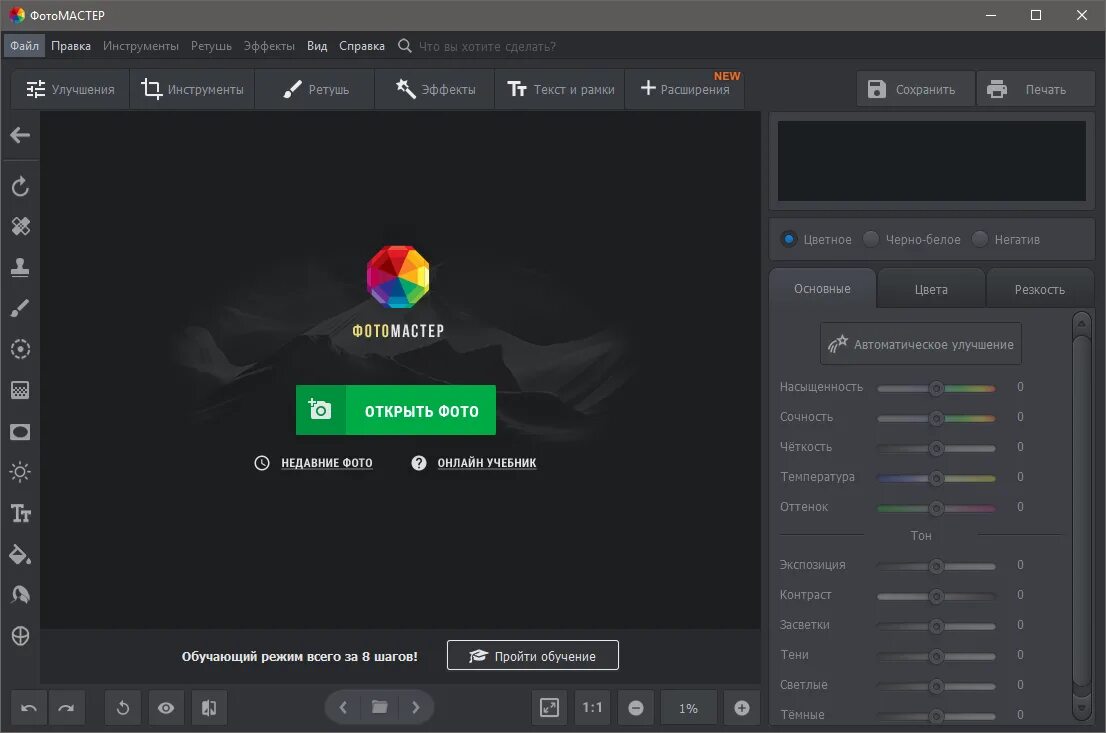This screenshot has width=1106, height=733.
Task: Open the Недавние фото link
Action: [x=327, y=463]
